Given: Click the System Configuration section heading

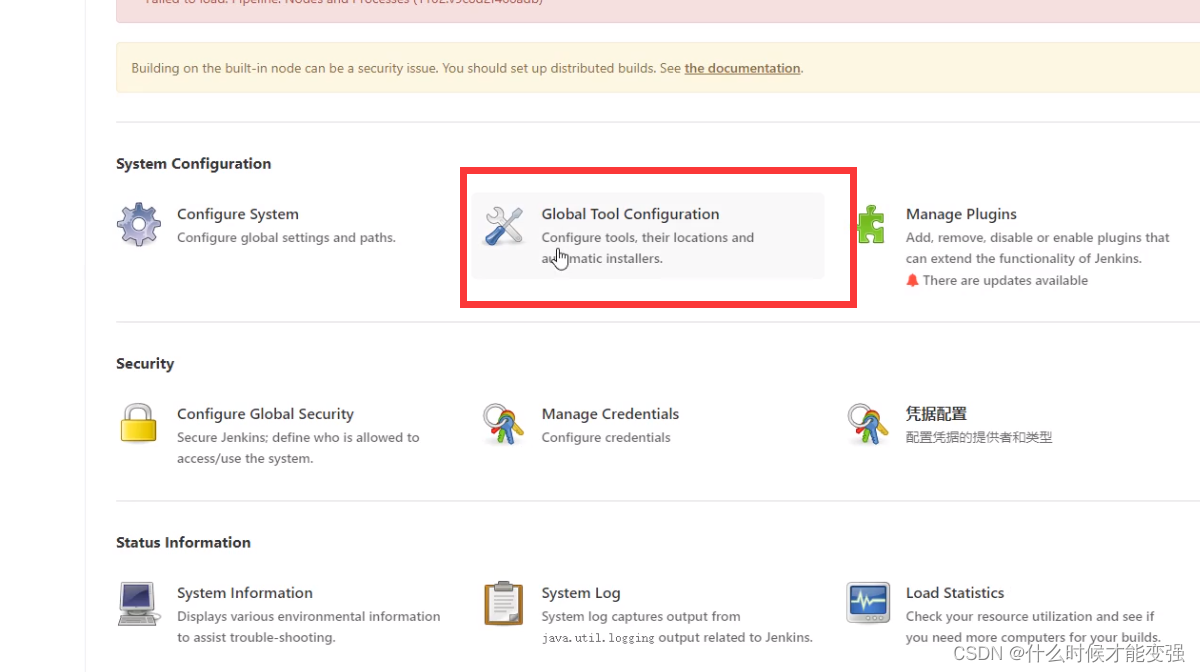Looking at the screenshot, I should click(x=193, y=164).
